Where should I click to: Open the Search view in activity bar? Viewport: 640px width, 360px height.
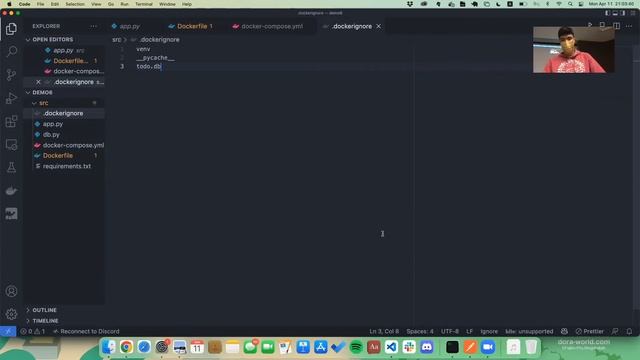[x=11, y=51]
